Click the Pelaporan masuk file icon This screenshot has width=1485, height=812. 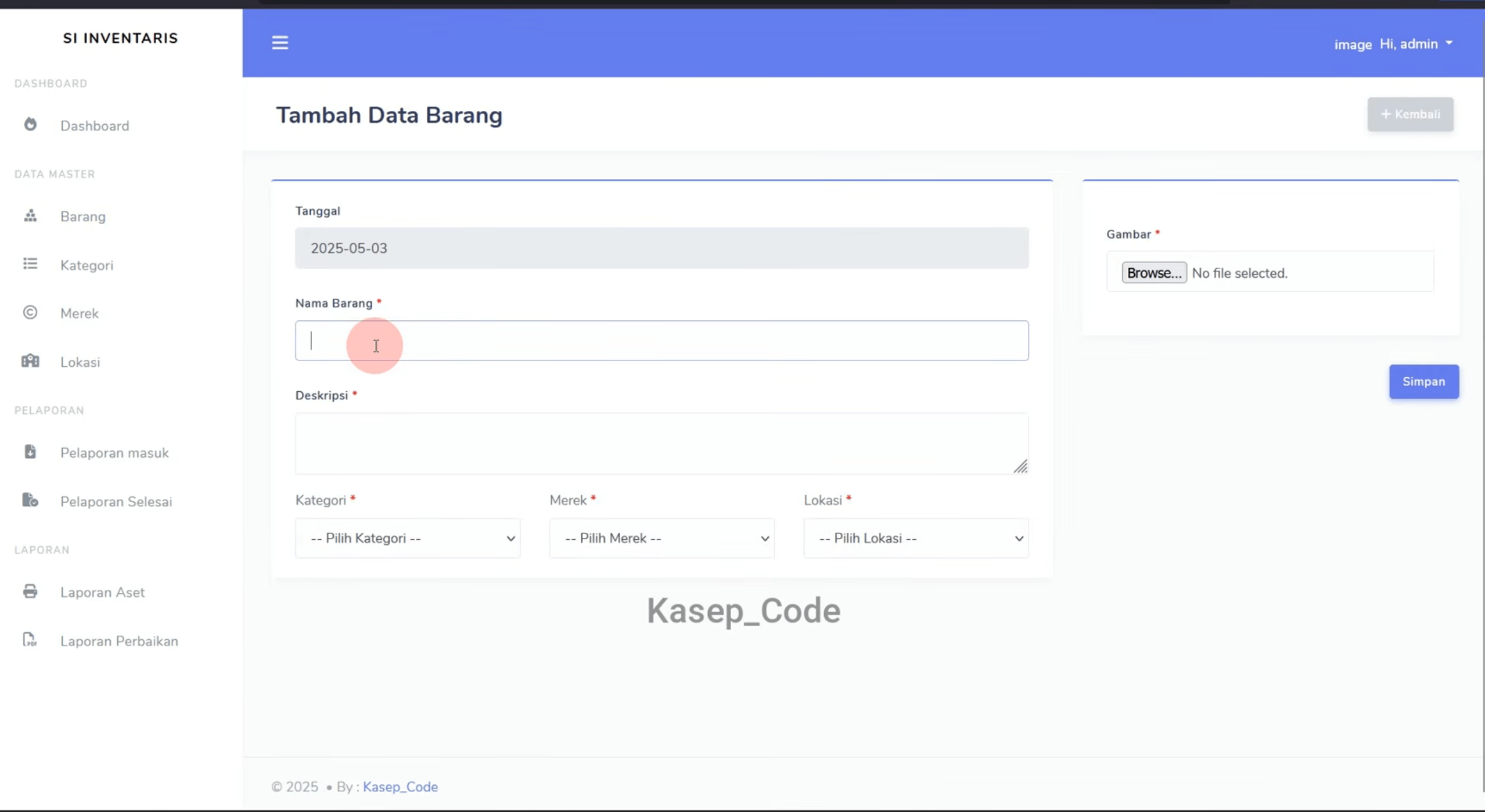point(30,452)
